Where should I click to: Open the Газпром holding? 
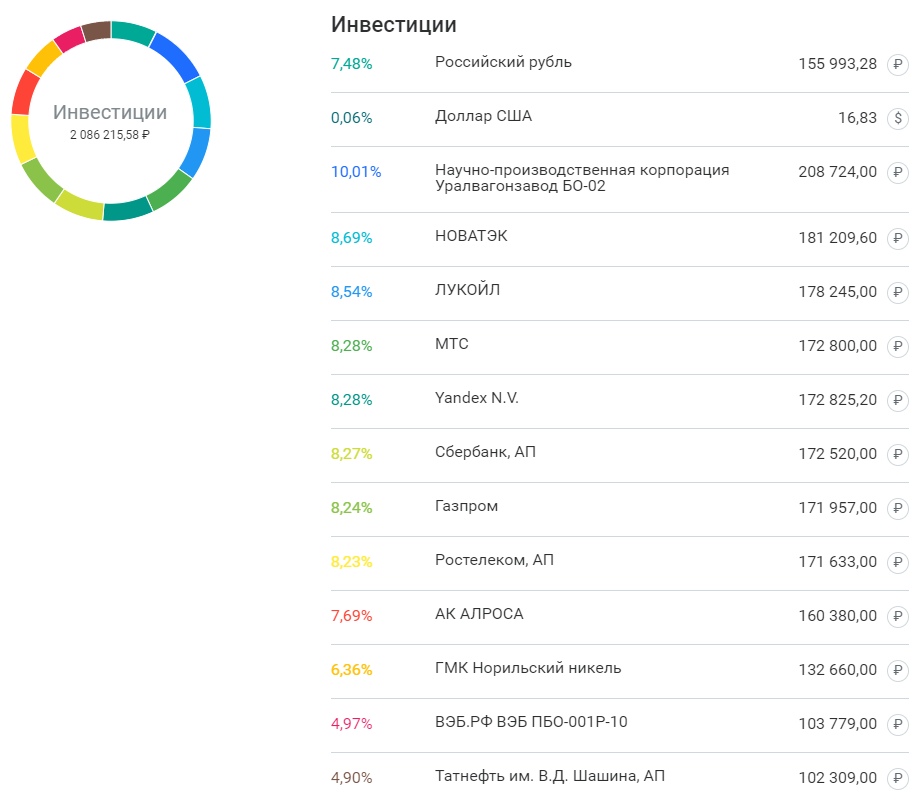[466, 506]
